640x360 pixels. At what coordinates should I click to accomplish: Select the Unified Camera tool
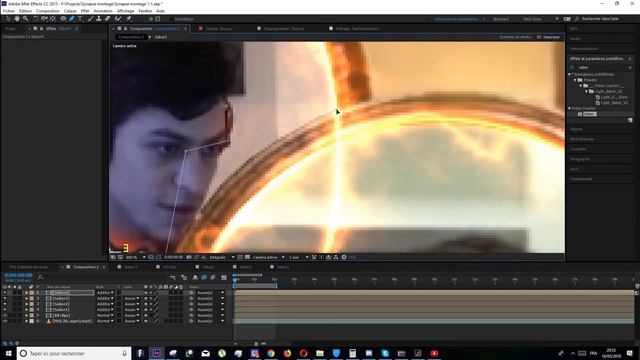point(44,19)
